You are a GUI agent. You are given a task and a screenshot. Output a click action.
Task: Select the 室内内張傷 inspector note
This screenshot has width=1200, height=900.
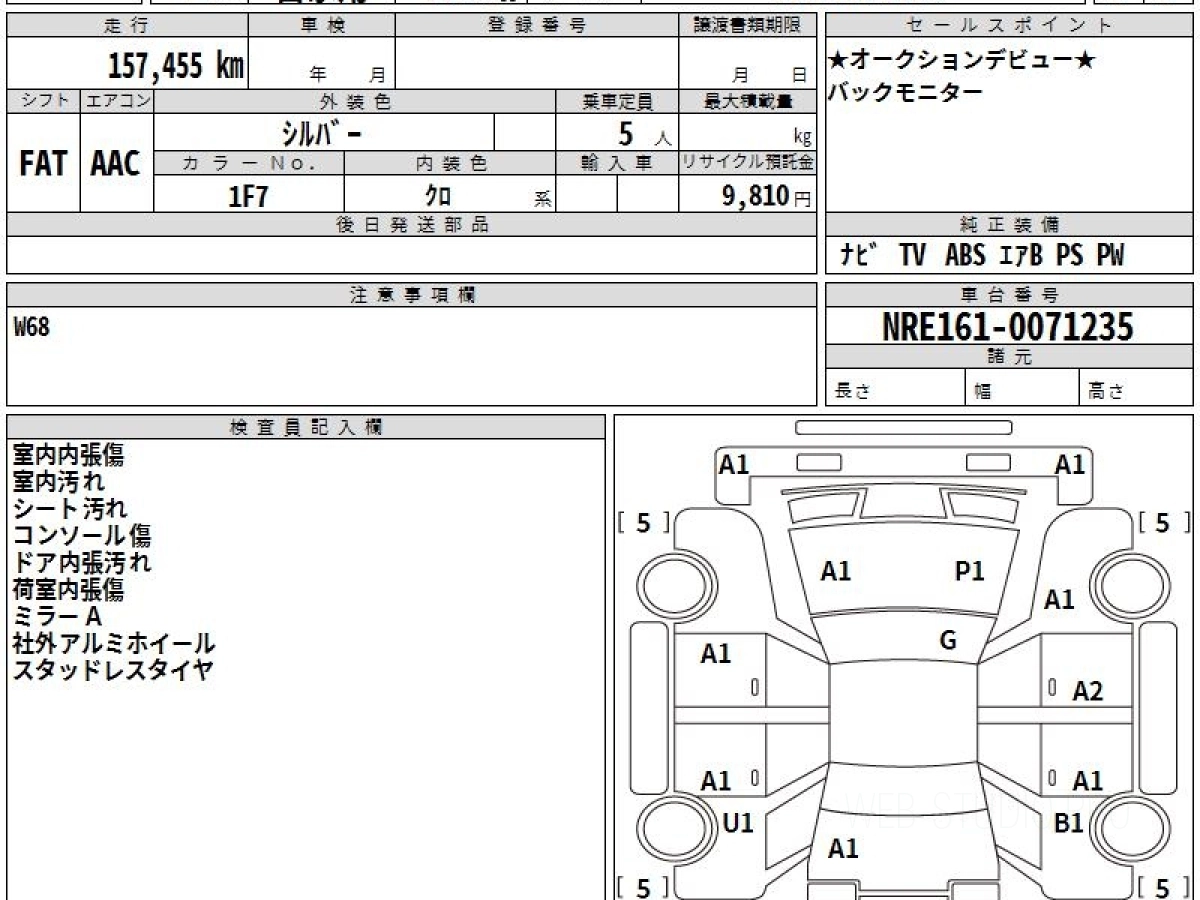coord(68,456)
